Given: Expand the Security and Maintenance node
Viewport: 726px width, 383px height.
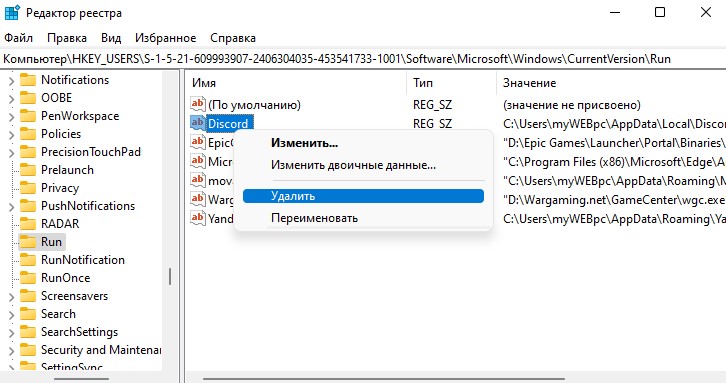Looking at the screenshot, I should click(x=12, y=351).
